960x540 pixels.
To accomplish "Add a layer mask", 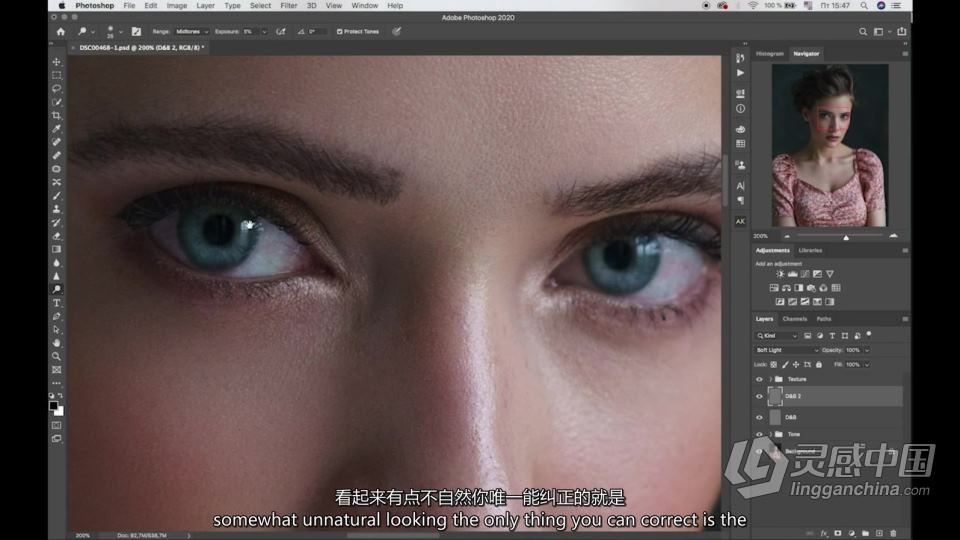I will (838, 533).
